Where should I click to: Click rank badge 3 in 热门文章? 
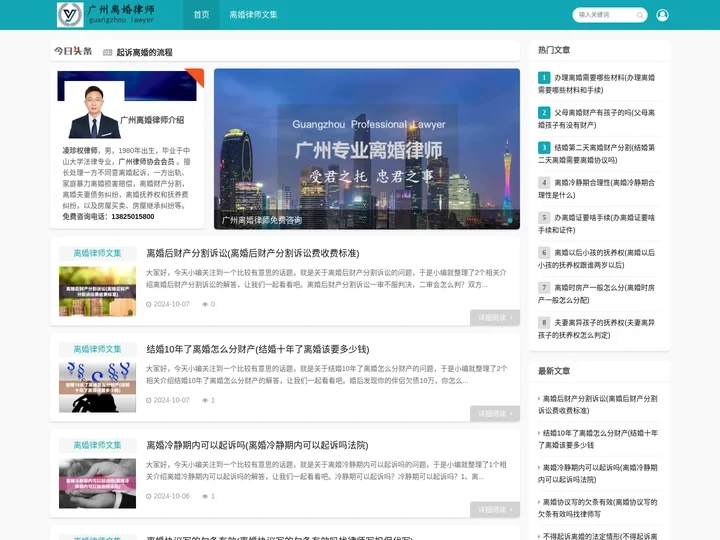coord(544,147)
